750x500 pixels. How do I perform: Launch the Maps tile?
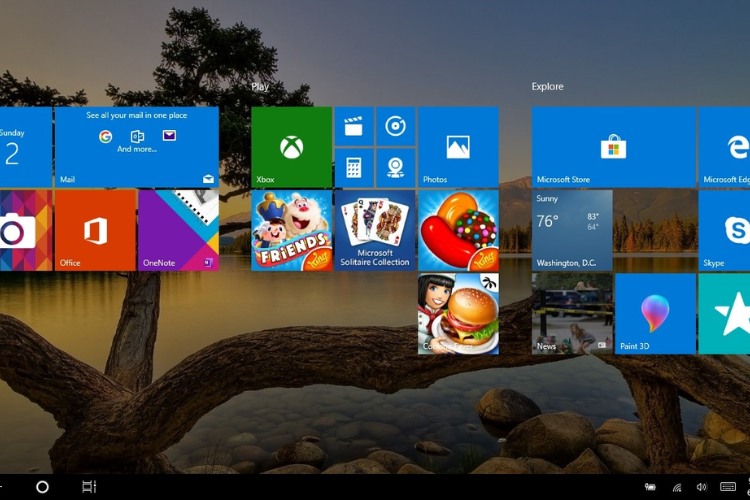click(396, 167)
